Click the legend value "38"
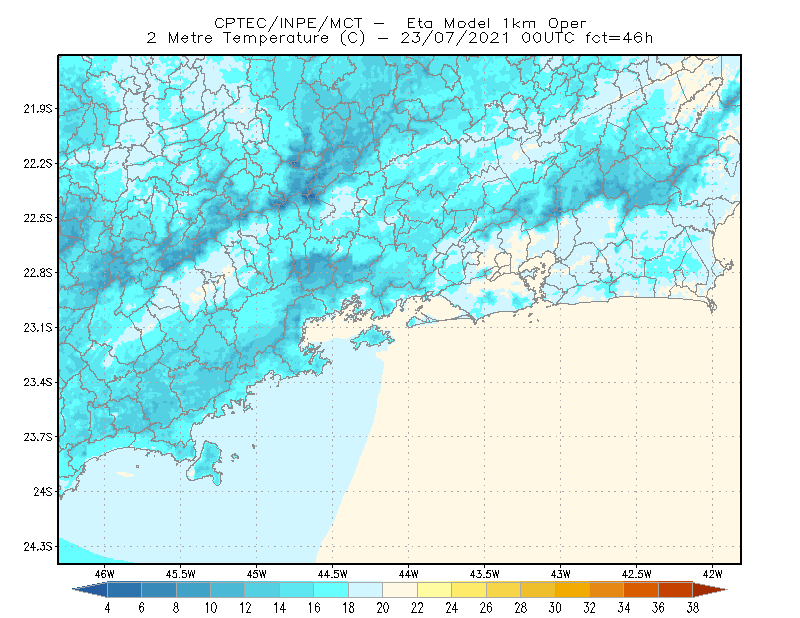 pos(693,608)
